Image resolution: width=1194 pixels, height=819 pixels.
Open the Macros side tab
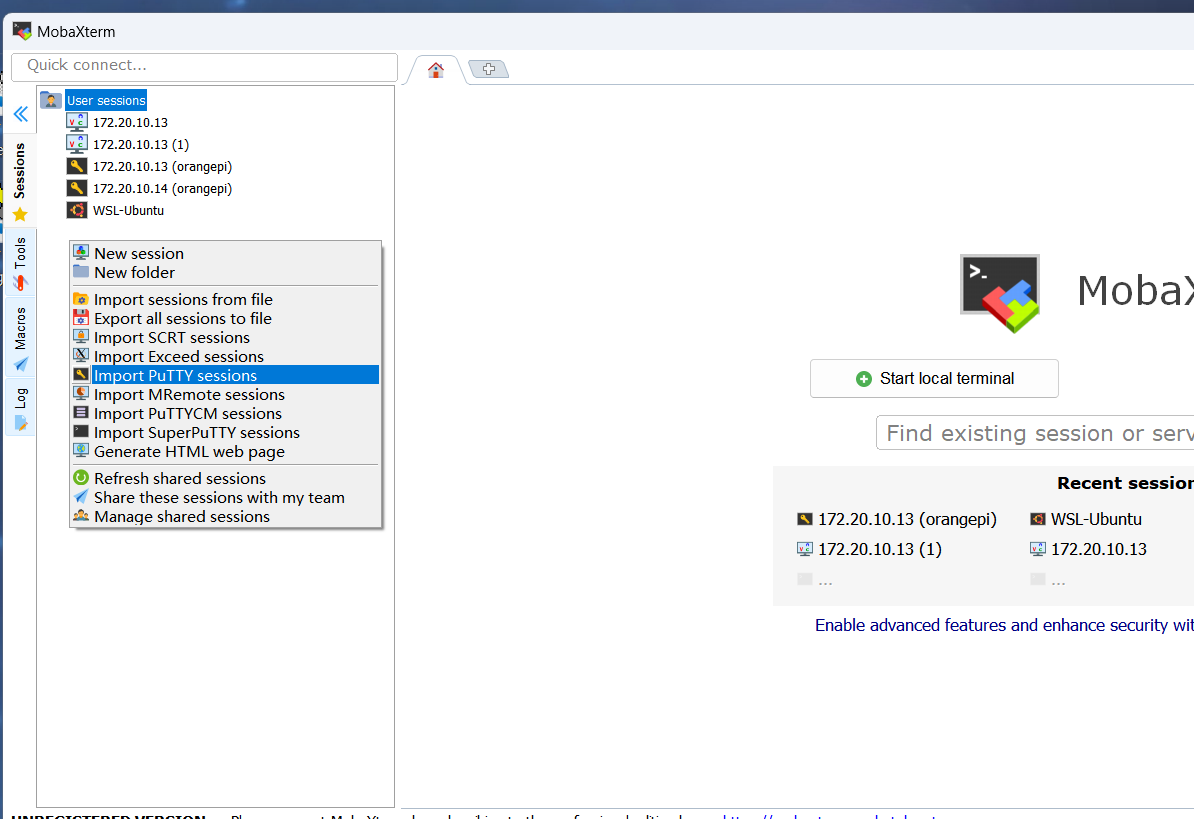[20, 339]
